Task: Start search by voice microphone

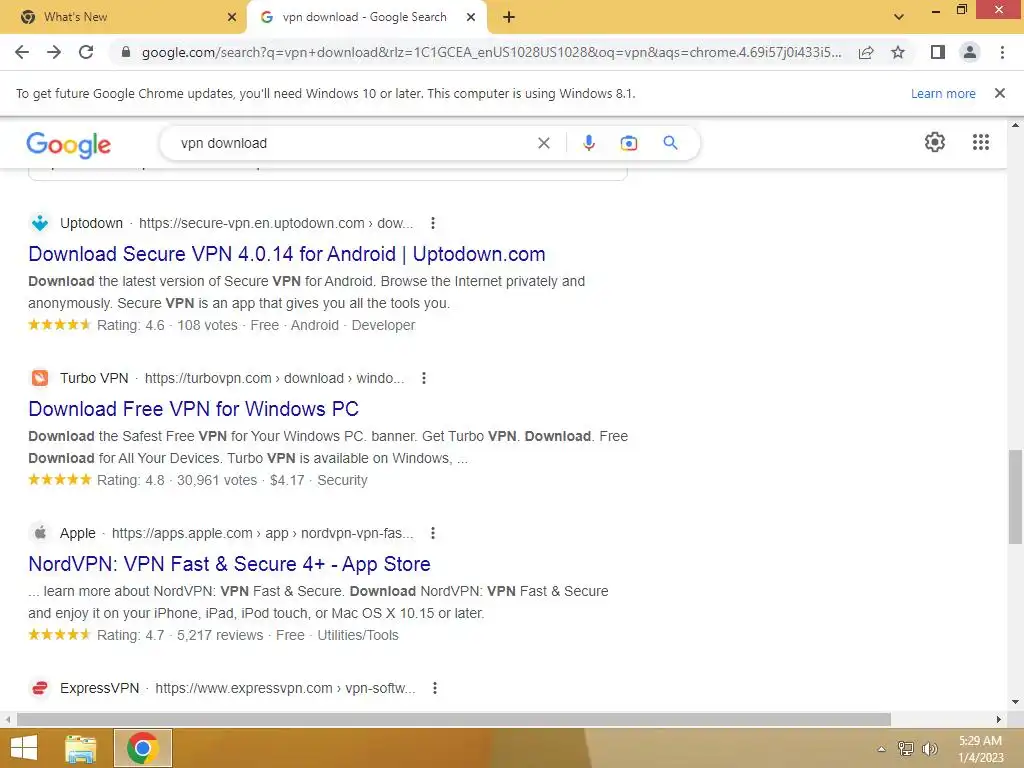Action: (x=588, y=143)
